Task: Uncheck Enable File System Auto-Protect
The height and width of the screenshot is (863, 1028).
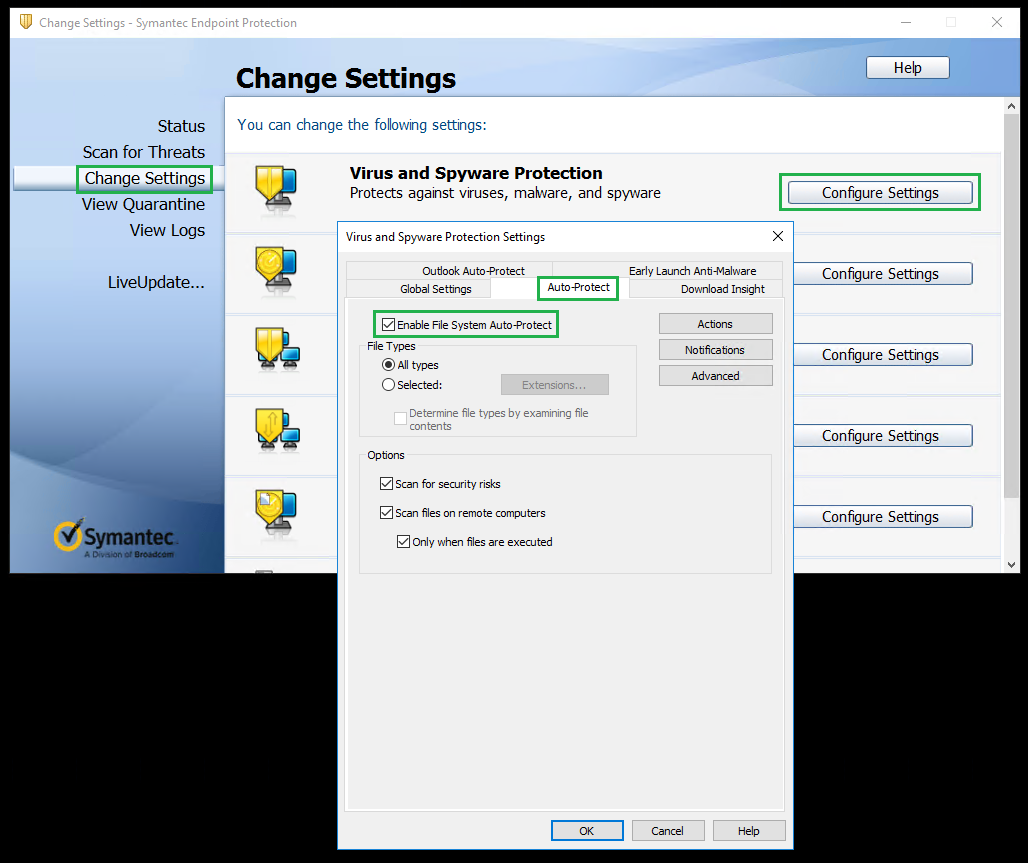Action: (389, 324)
